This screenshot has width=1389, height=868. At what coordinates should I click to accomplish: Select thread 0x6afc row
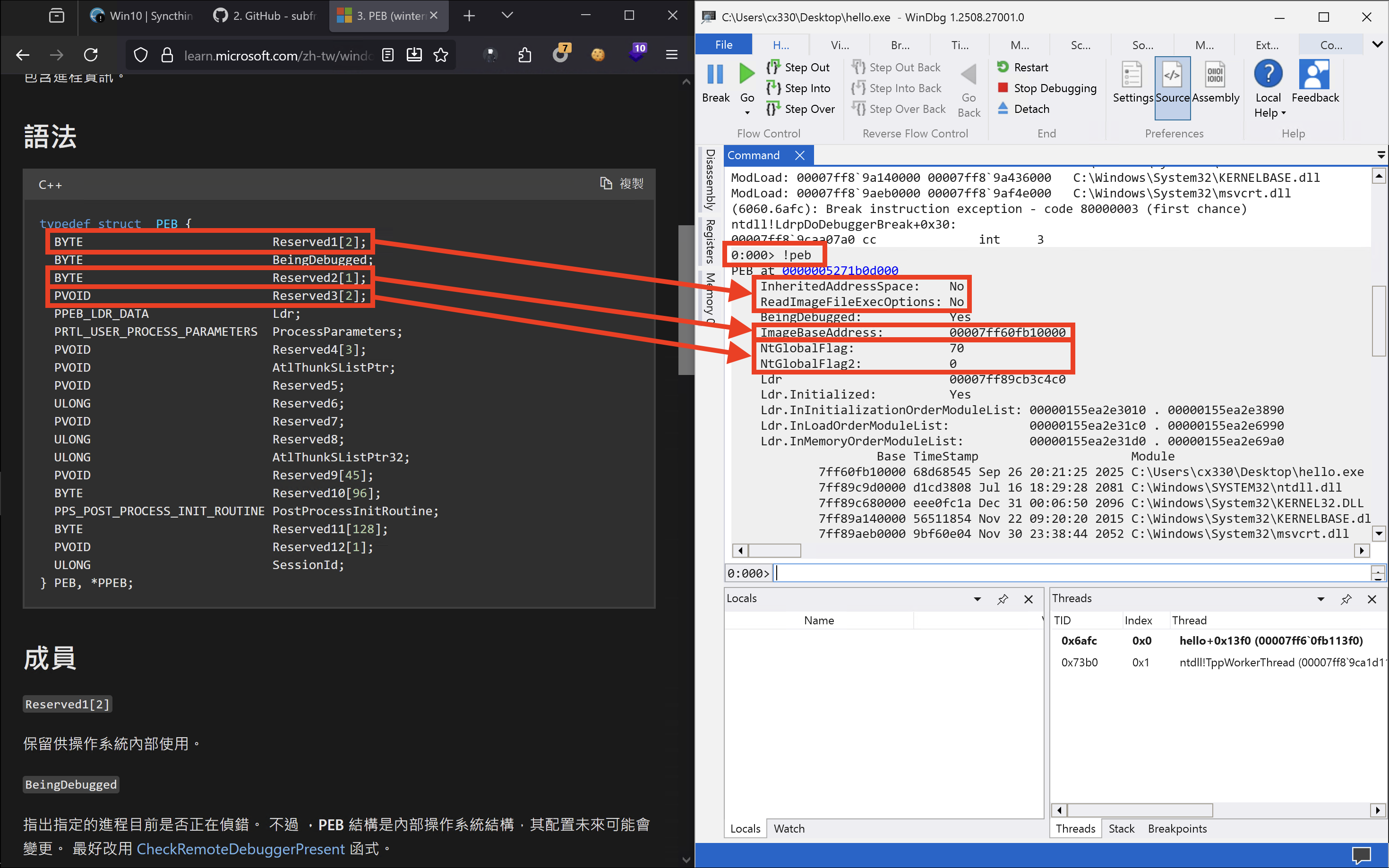(x=1219, y=641)
